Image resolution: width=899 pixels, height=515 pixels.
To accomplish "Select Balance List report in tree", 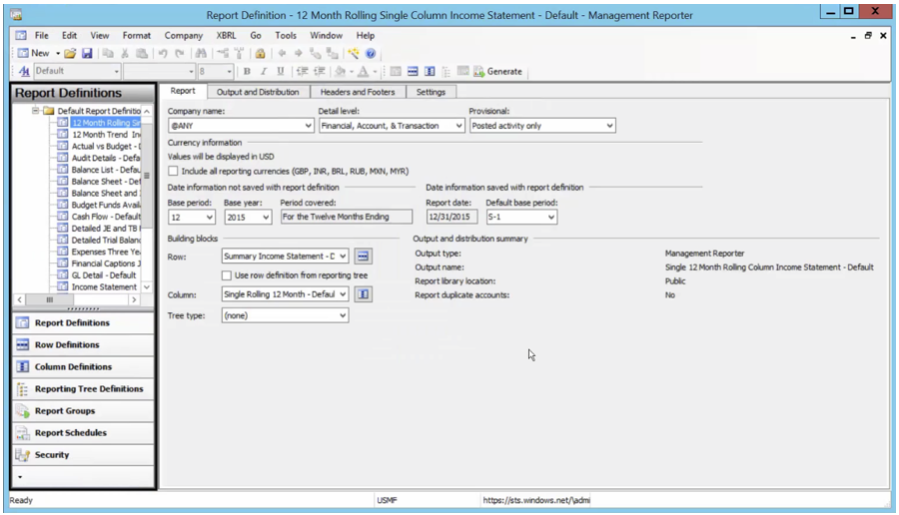I will click(105, 170).
